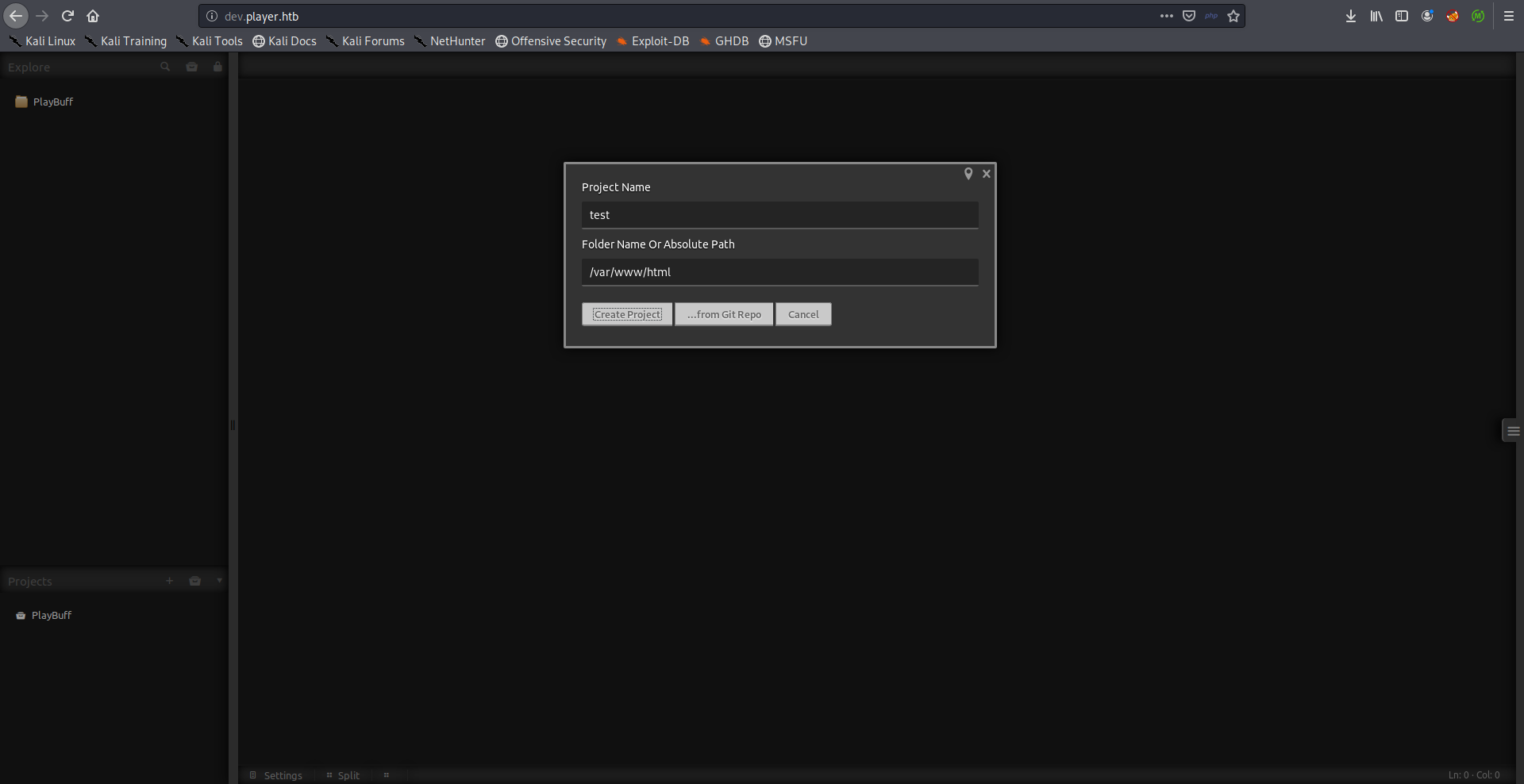Expand the Projects panel dropdown arrow
Screen dimensions: 1524x784
coord(219,581)
